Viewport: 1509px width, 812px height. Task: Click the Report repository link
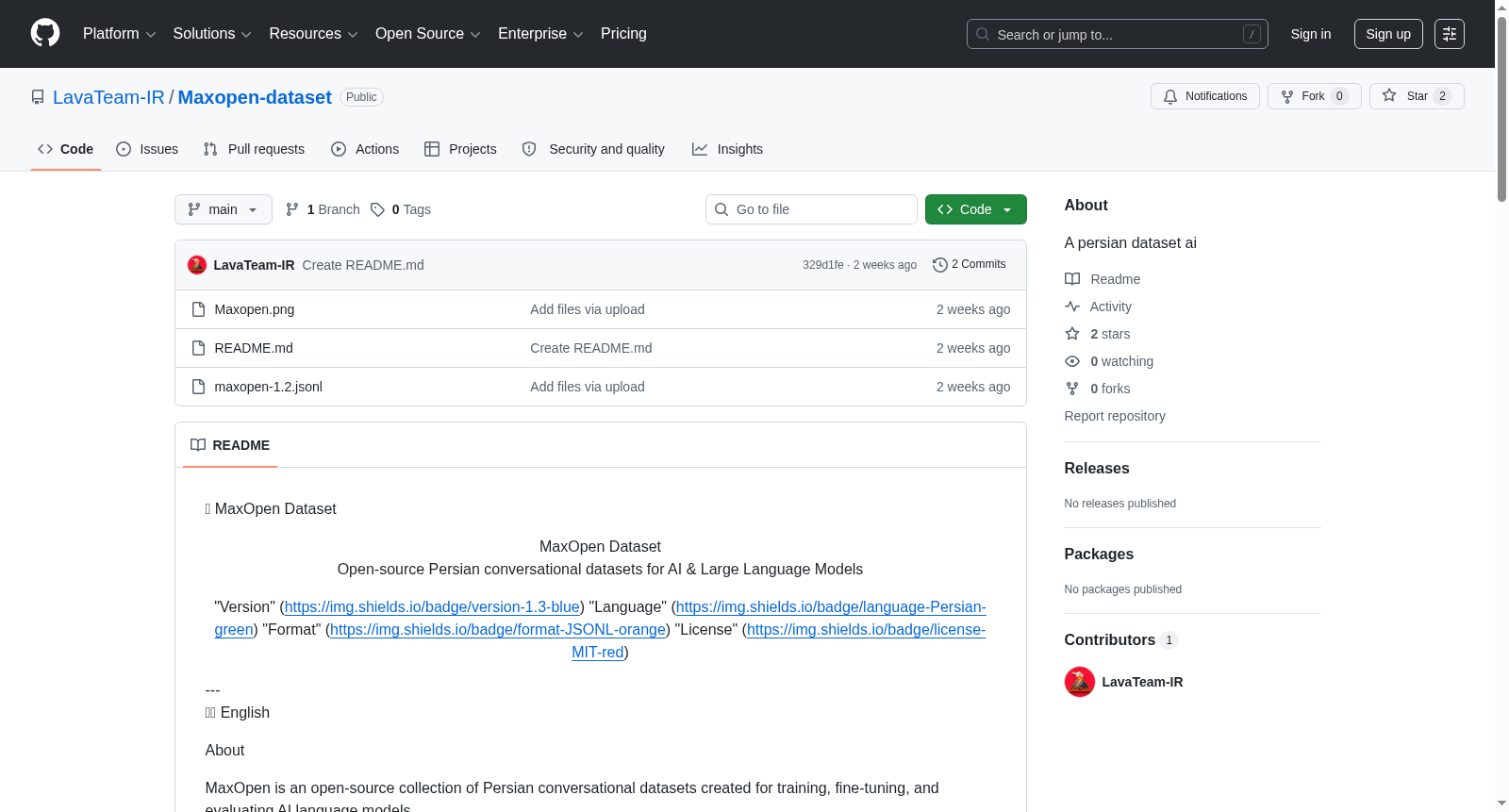click(1115, 416)
